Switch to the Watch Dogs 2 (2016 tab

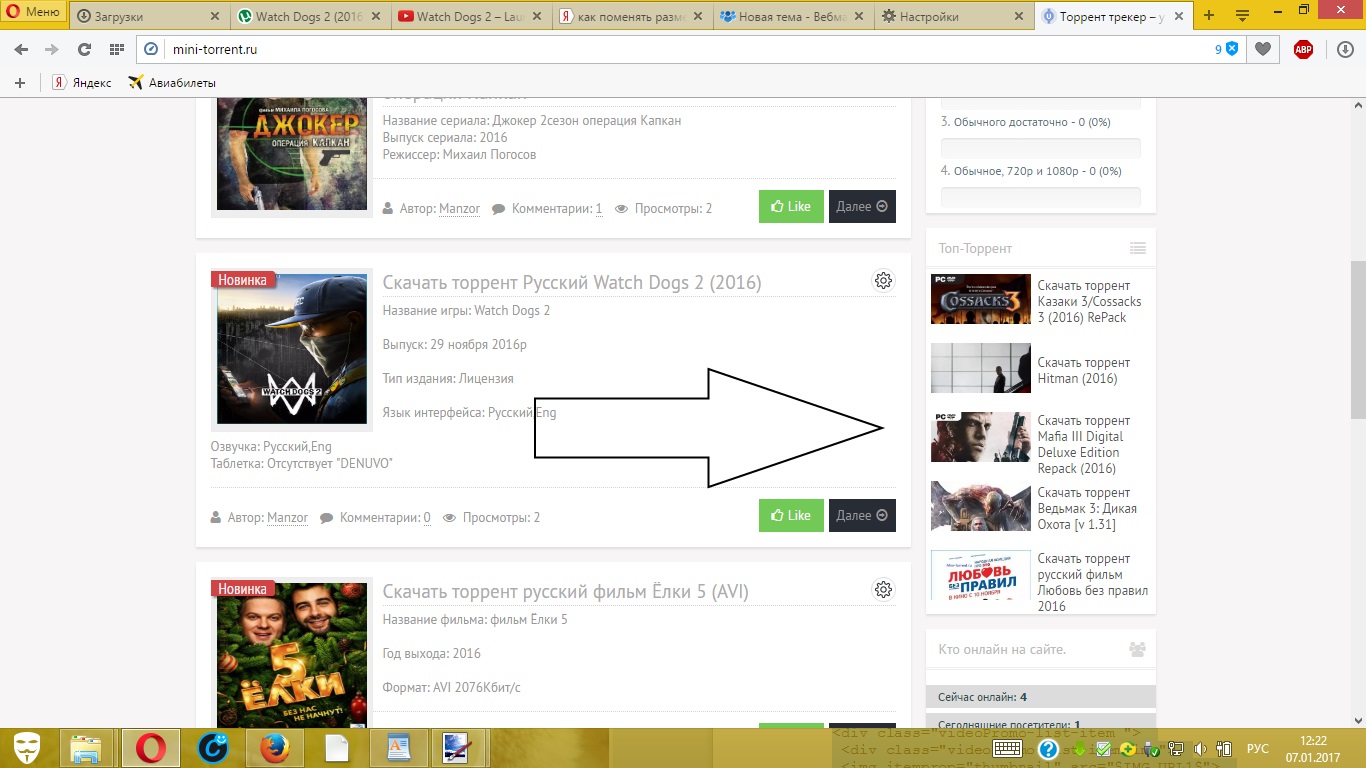coord(308,16)
